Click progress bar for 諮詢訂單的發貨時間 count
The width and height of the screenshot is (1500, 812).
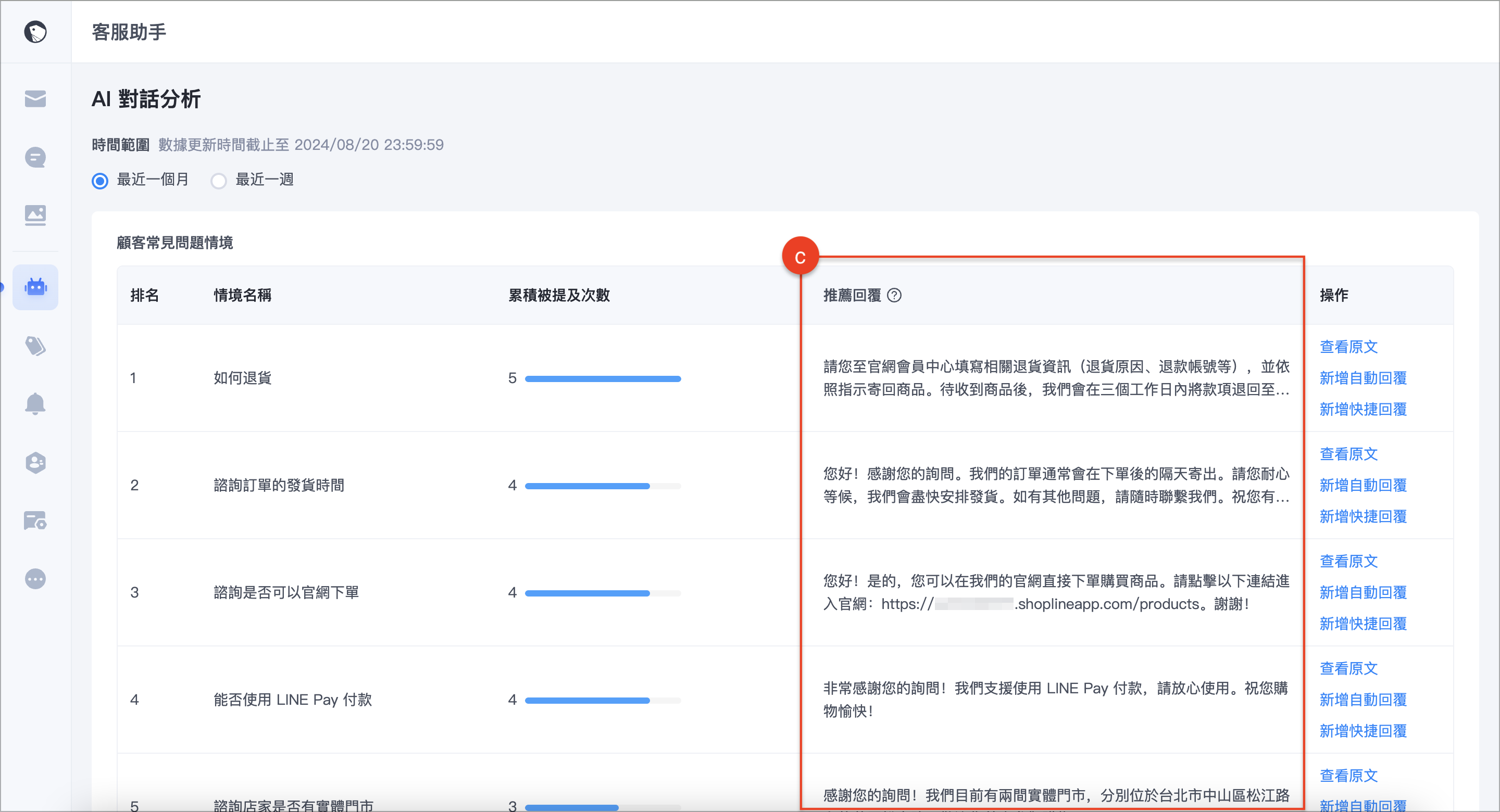tap(603, 486)
